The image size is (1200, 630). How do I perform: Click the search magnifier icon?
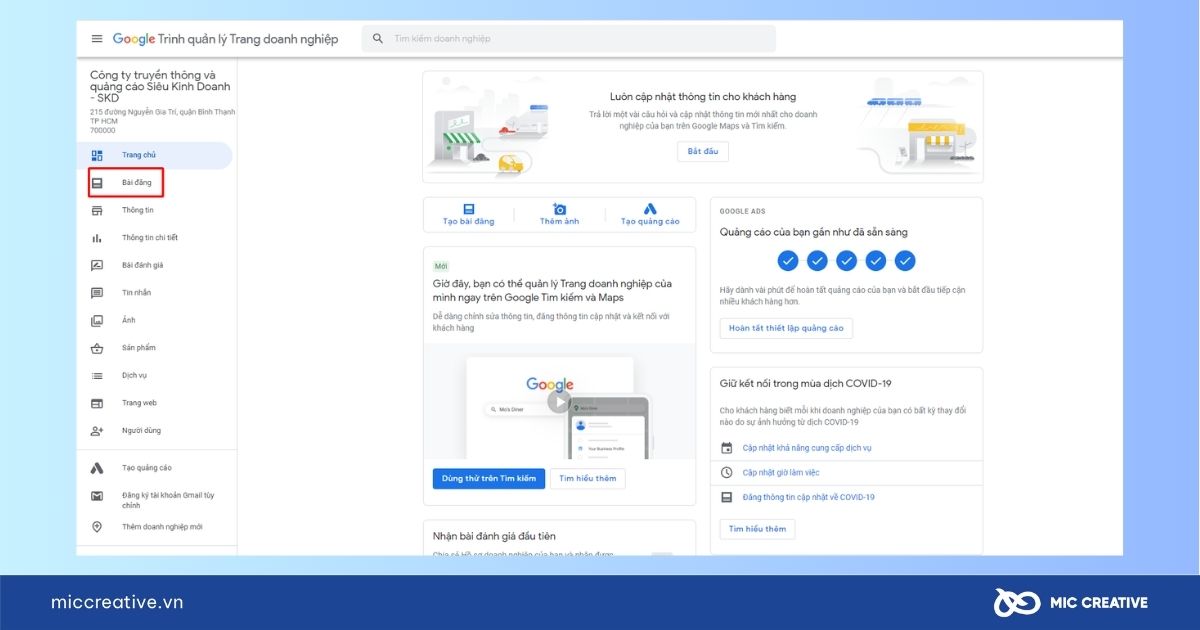(x=378, y=39)
